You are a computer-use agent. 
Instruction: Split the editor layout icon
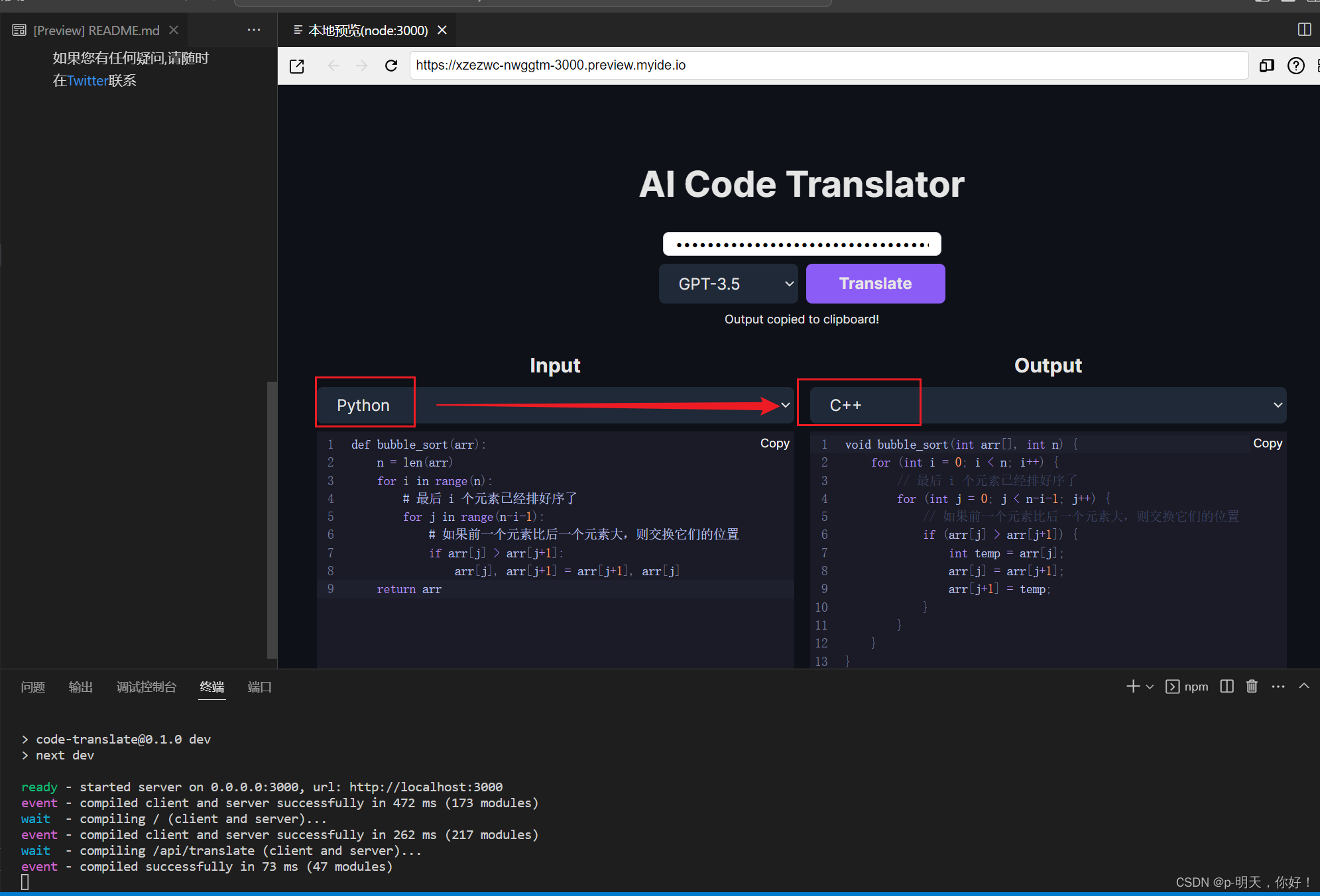pyautogui.click(x=1304, y=30)
